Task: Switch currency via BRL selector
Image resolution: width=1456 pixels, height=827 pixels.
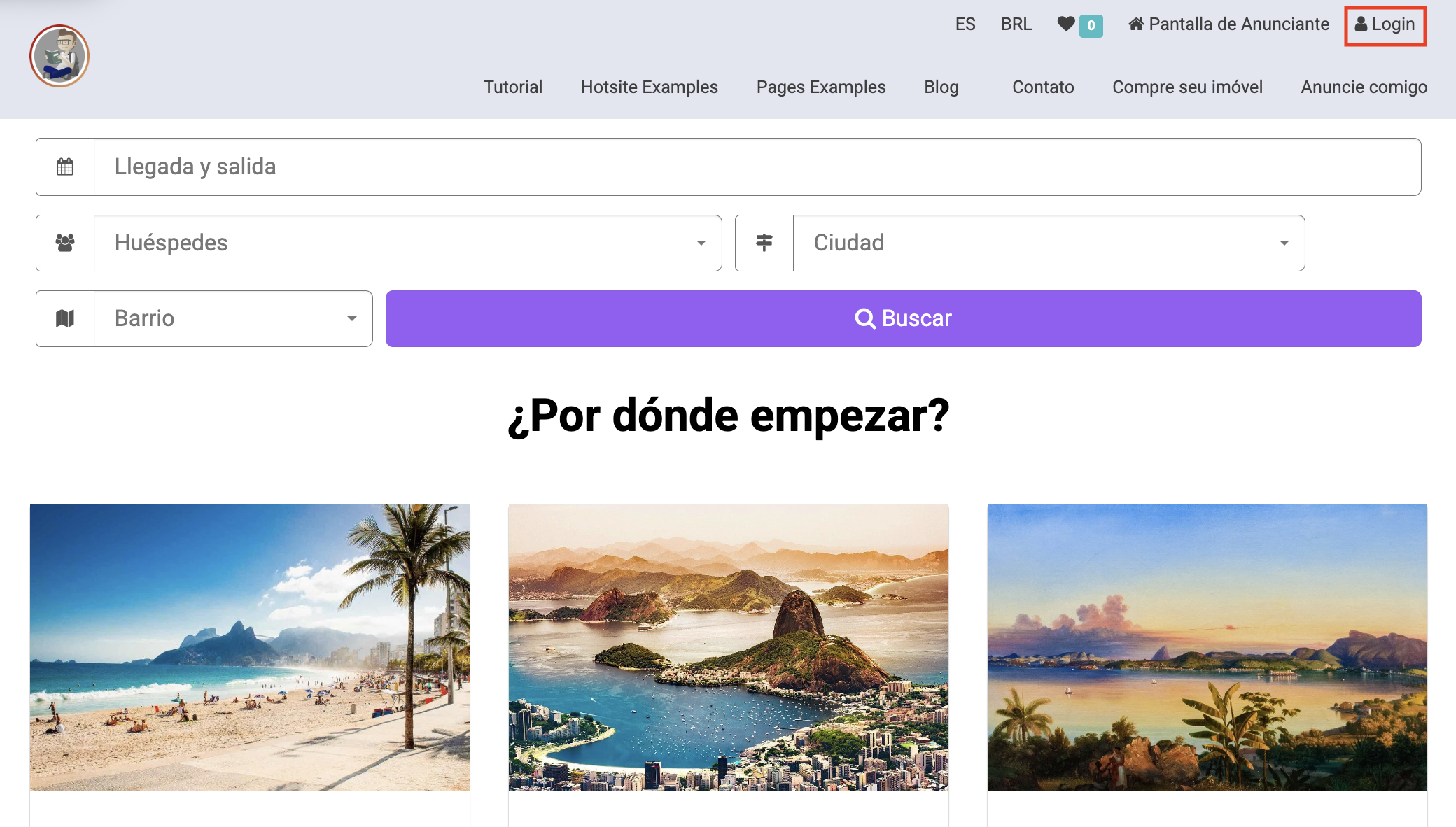Action: [1016, 24]
